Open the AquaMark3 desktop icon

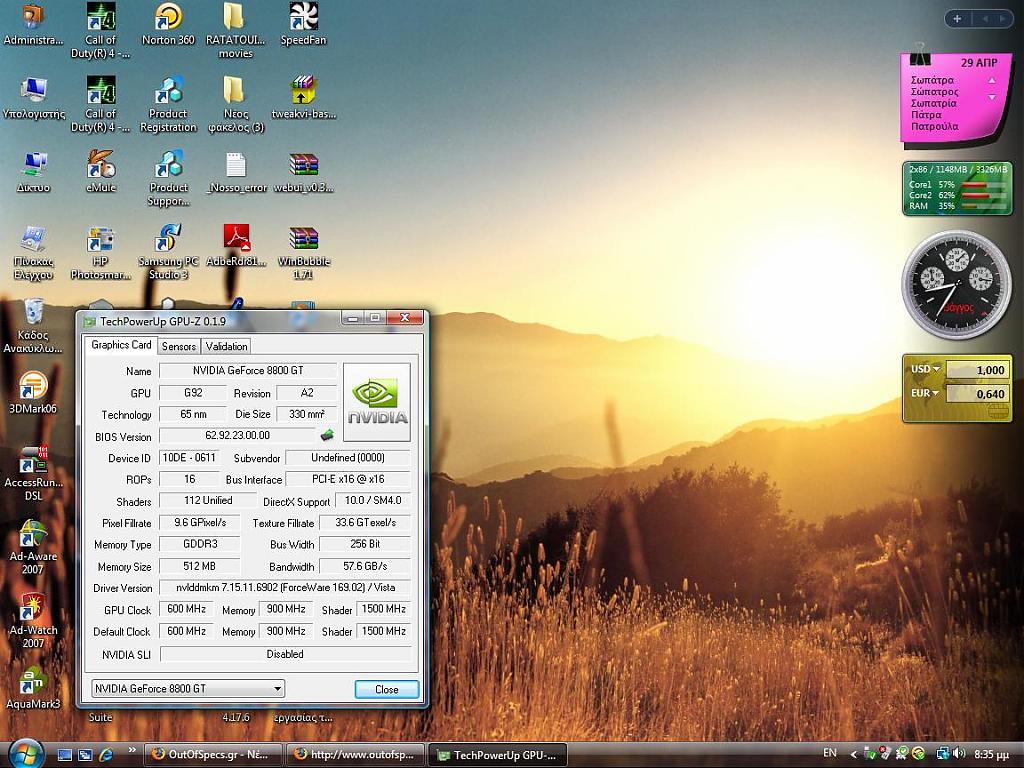33,681
